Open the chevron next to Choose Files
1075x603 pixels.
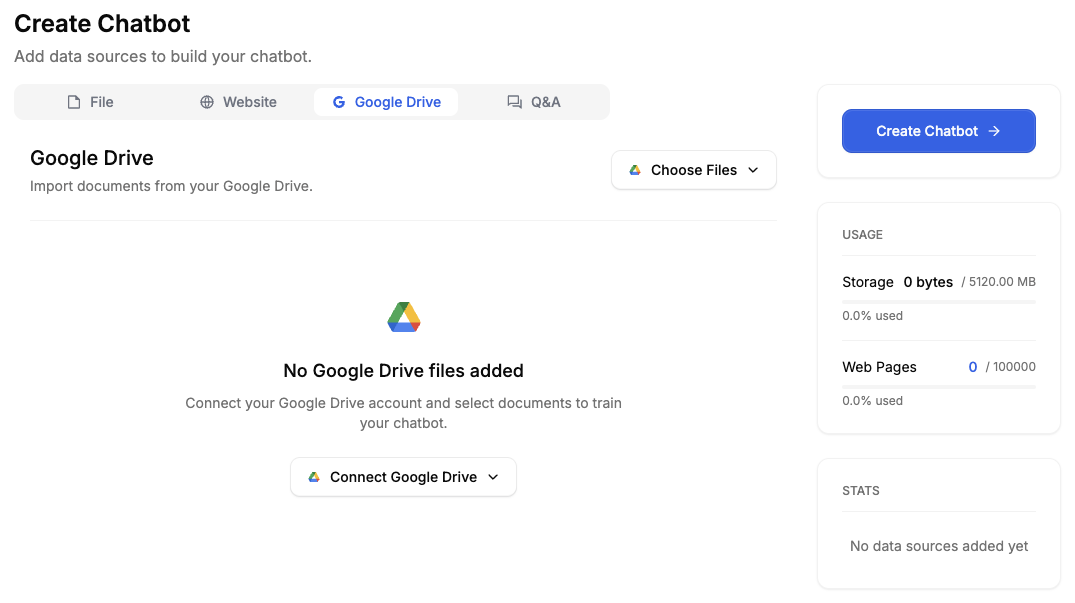tap(753, 170)
